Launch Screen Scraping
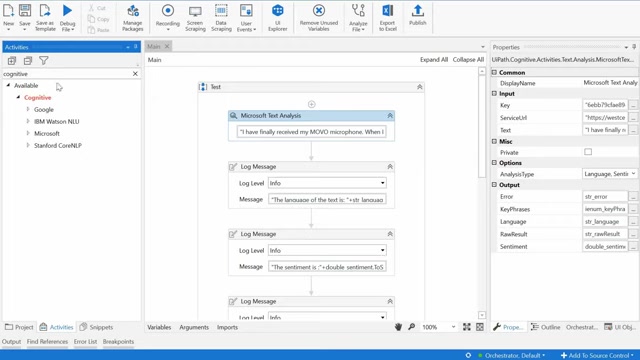 (x=195, y=17)
